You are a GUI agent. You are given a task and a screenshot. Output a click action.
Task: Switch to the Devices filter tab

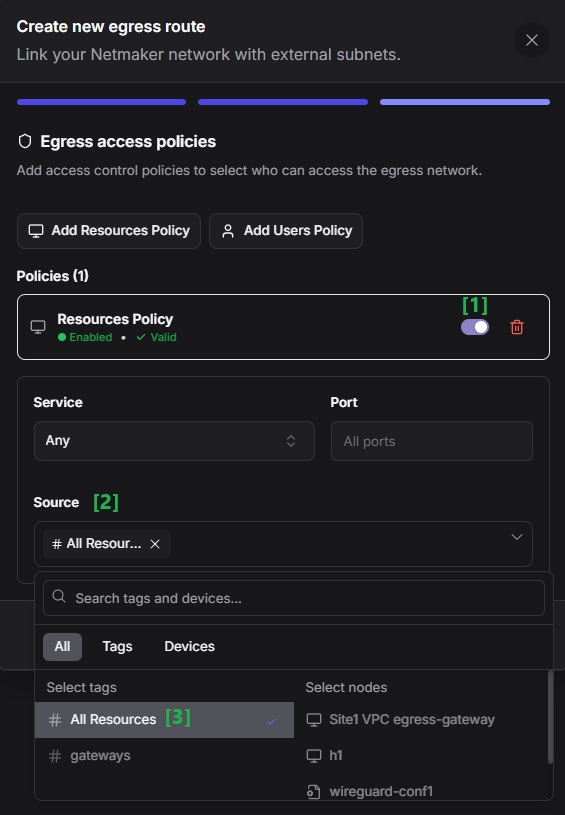coord(189,647)
